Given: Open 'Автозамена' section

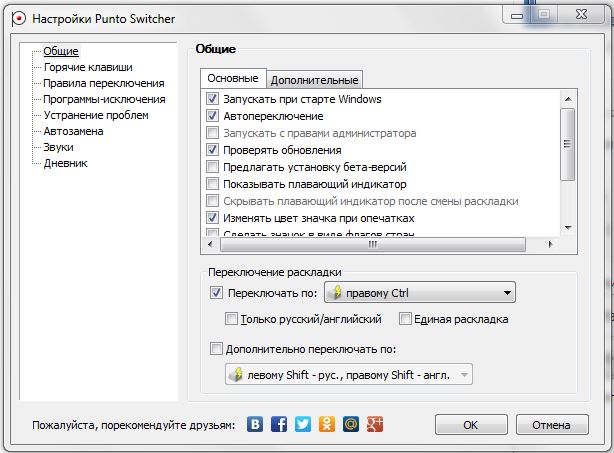Looking at the screenshot, I should (x=73, y=131).
